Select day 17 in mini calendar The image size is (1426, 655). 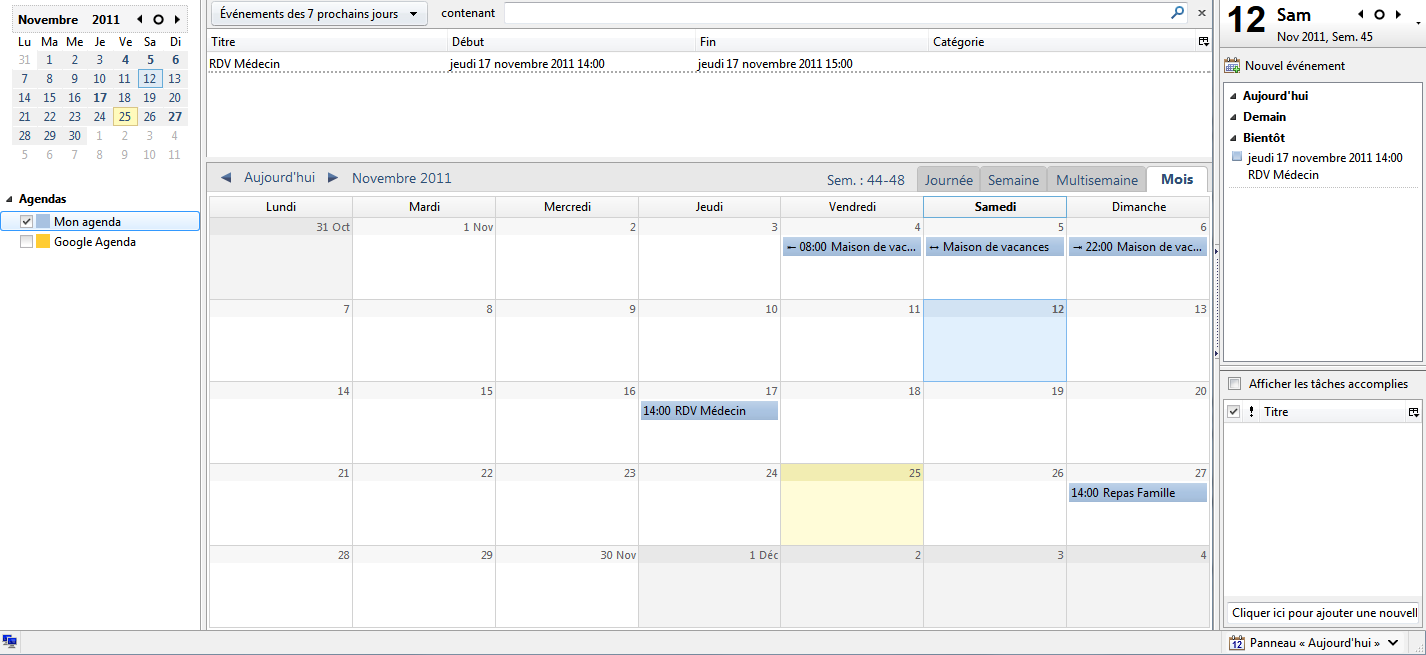(100, 98)
